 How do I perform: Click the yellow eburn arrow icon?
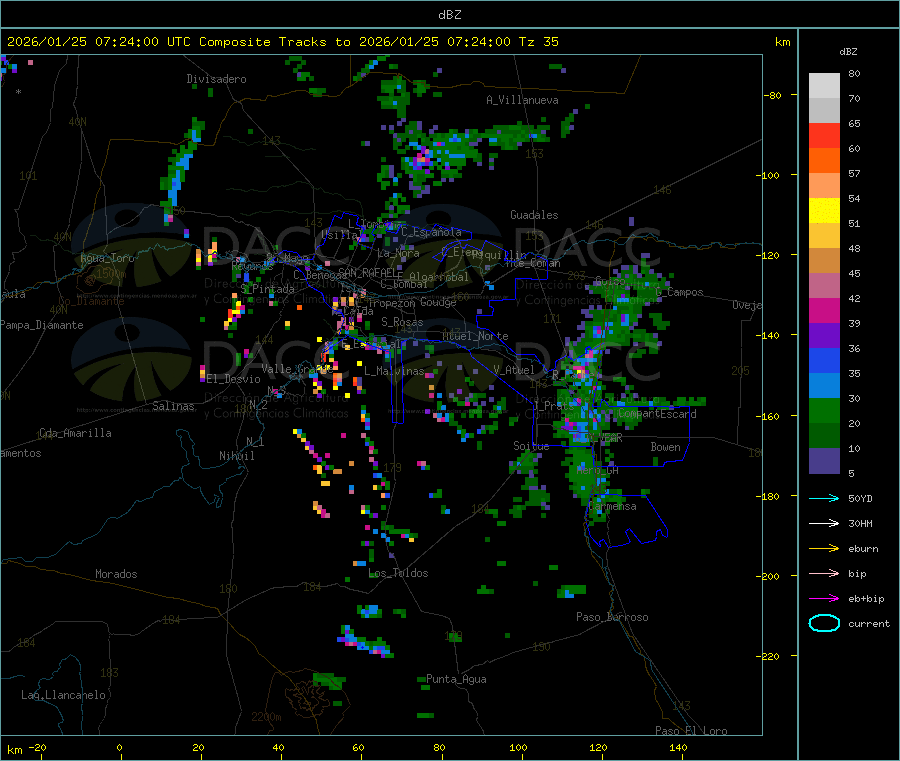pos(824,548)
